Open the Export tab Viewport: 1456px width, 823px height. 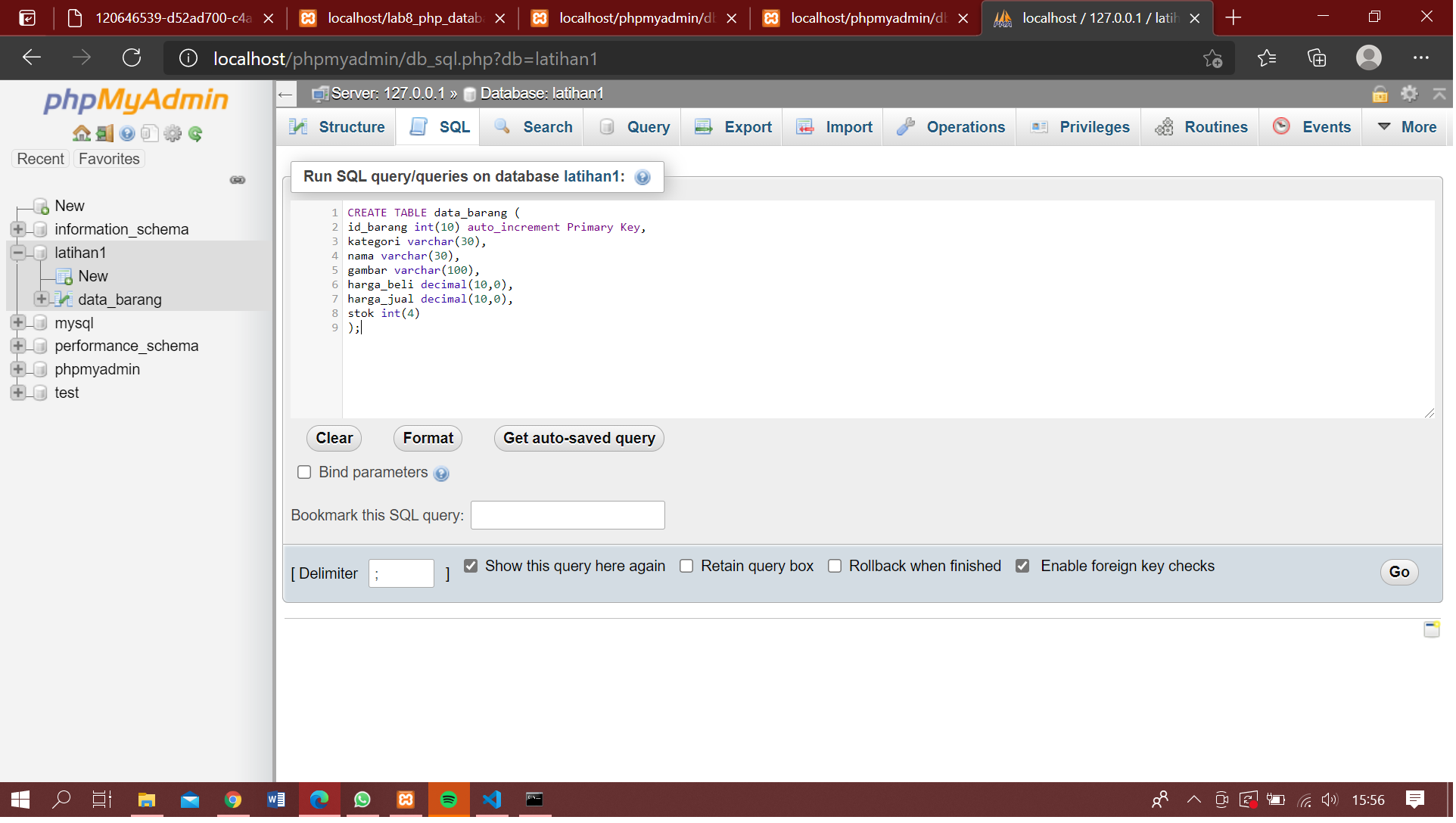coord(731,126)
